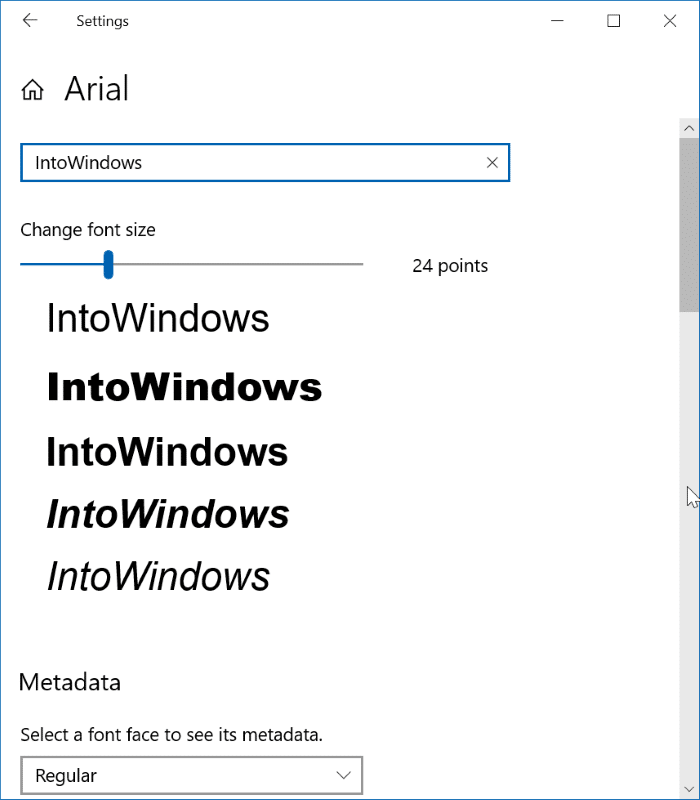Click the maximize icon in the title bar

coord(613,20)
